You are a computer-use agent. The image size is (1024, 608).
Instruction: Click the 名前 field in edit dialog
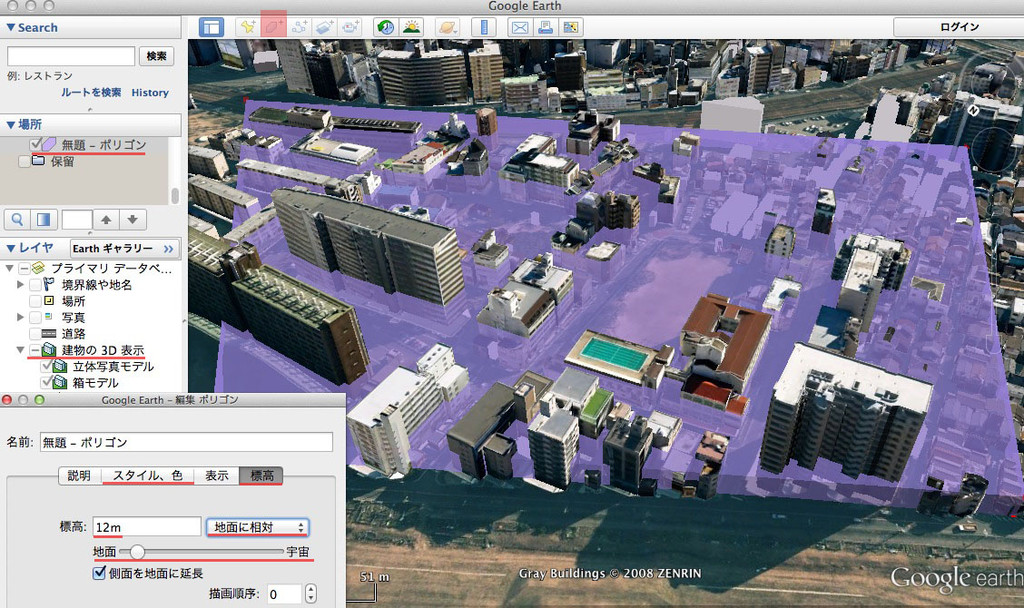coord(186,442)
